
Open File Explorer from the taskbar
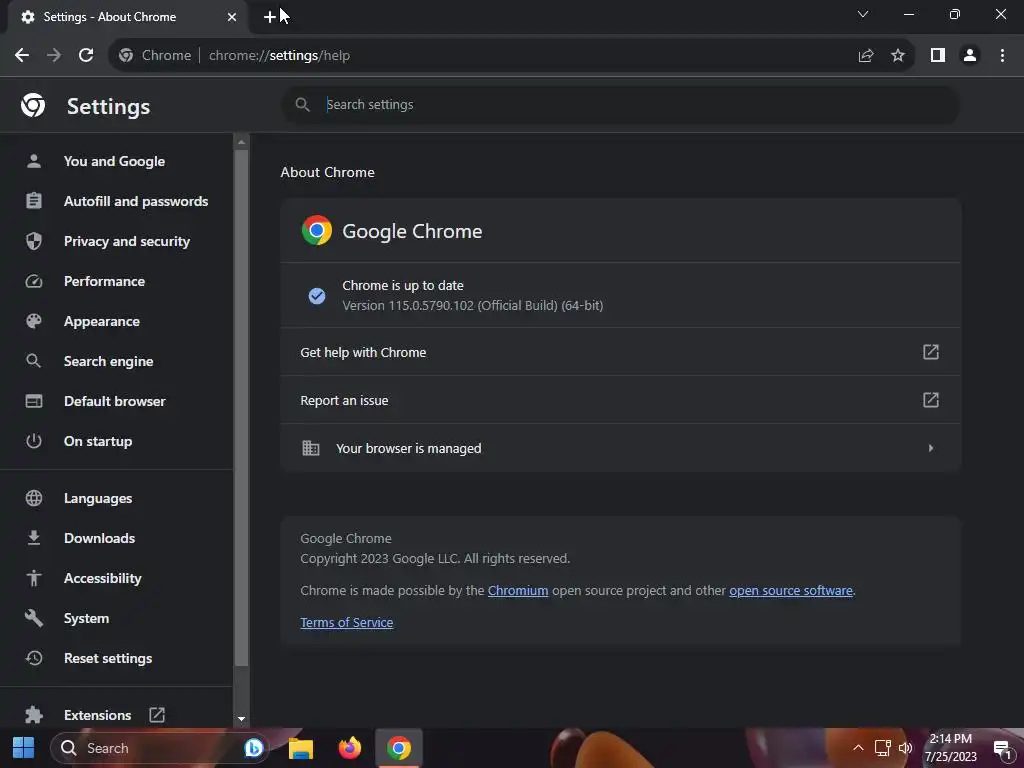pyautogui.click(x=301, y=748)
